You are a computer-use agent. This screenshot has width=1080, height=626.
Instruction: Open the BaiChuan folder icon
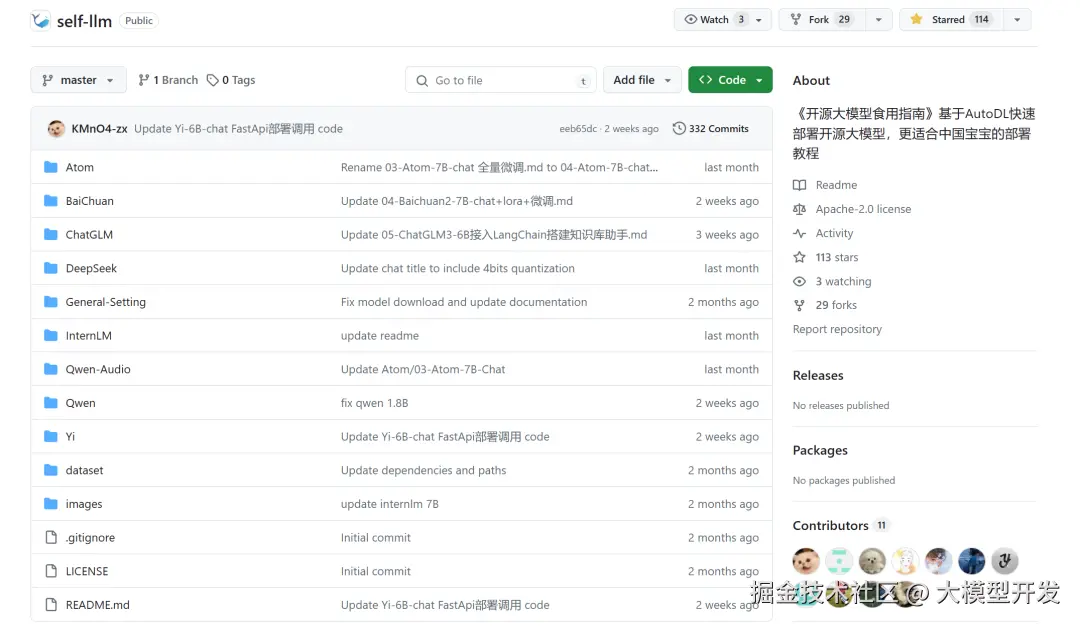point(50,200)
